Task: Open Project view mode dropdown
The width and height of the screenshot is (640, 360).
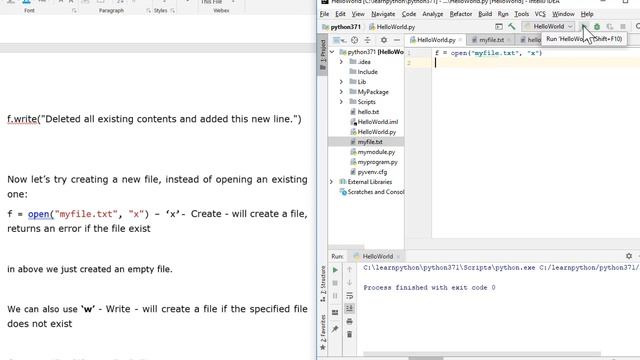Action: point(339,40)
